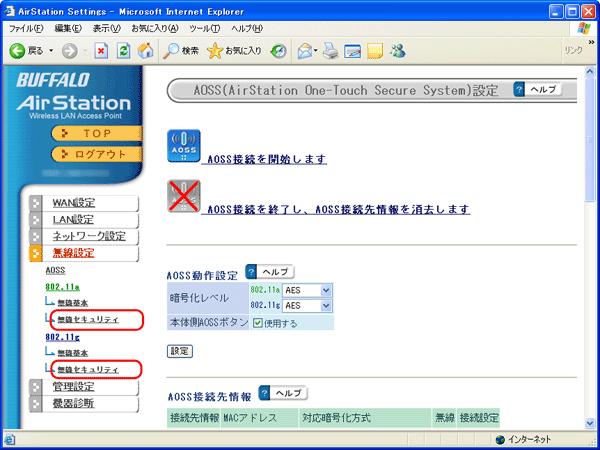This screenshot has height=450, width=600.
Task: Open WAN設定 in sidebar
Action: pyautogui.click(x=74, y=203)
